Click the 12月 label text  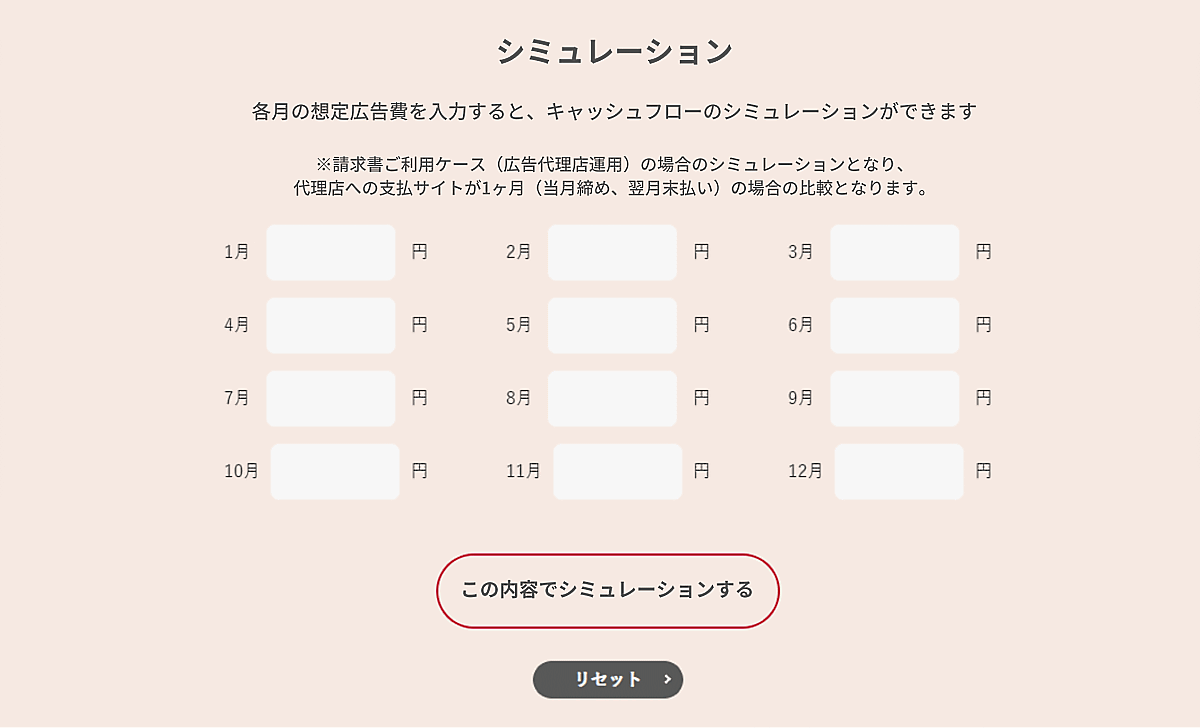[805, 471]
